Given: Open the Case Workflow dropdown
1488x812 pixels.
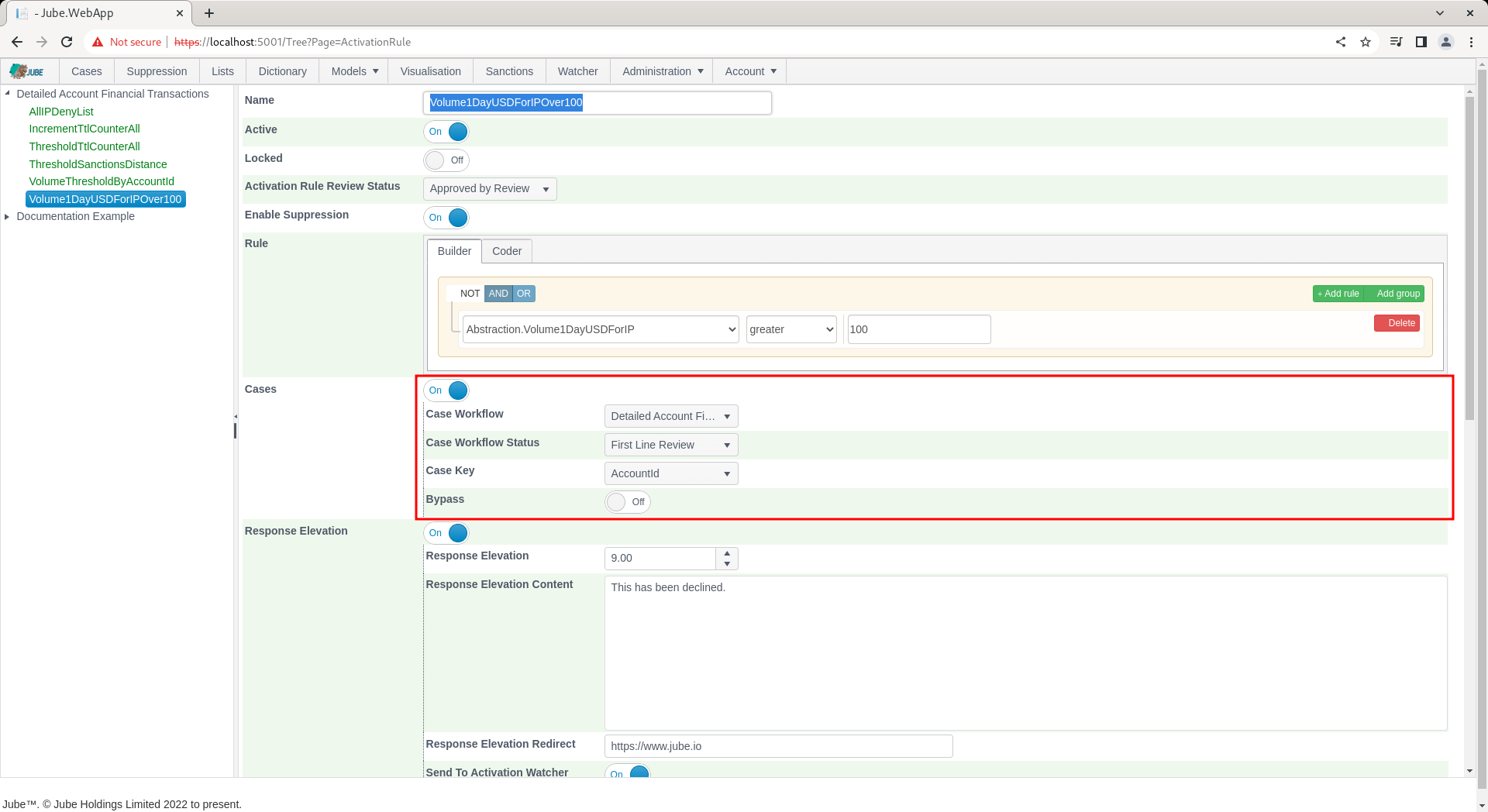Looking at the screenshot, I should point(671,416).
